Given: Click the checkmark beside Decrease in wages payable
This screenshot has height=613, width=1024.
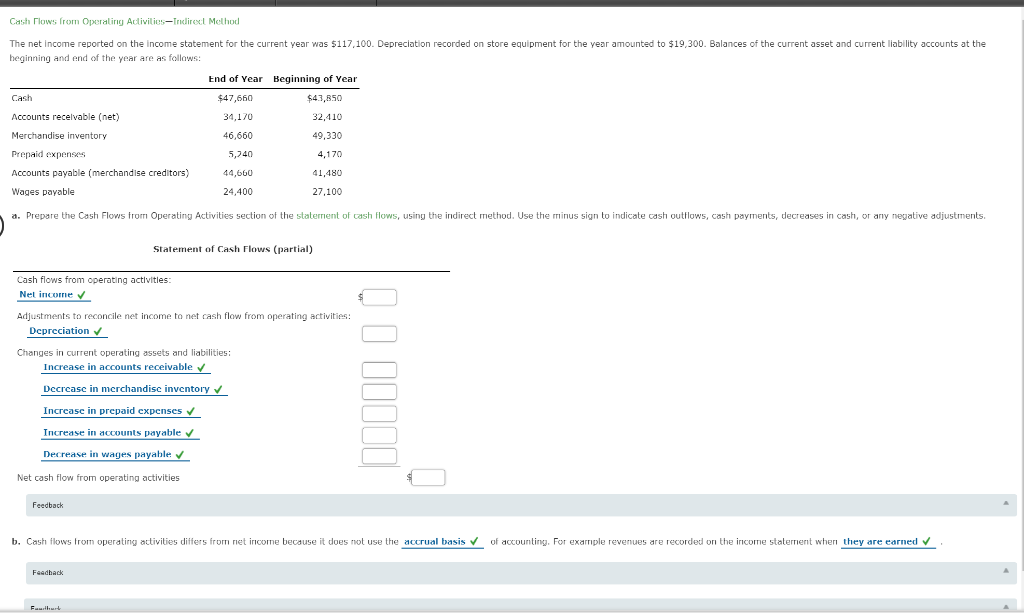Looking at the screenshot, I should [x=180, y=454].
